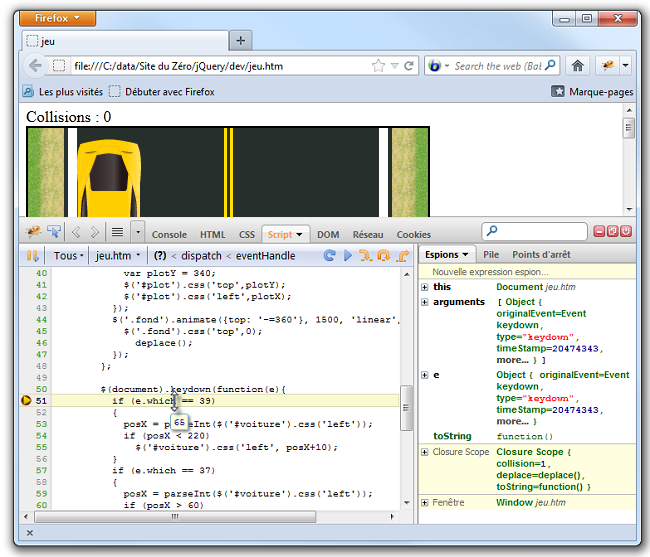Click the Rerun debugger icon
The width and height of the screenshot is (650, 557).
(x=329, y=256)
